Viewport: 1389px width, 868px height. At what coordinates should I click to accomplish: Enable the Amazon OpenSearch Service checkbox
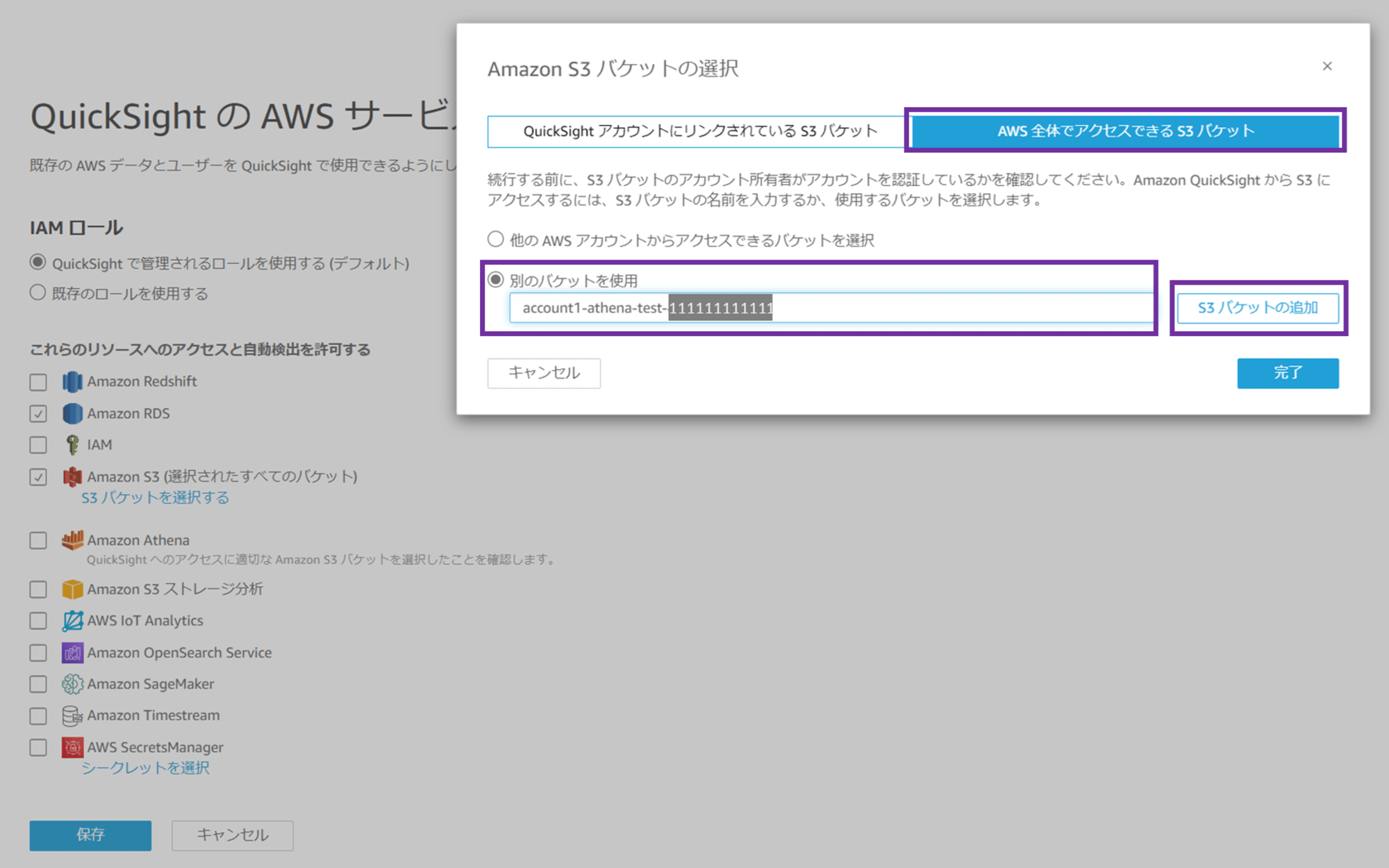pos(38,653)
